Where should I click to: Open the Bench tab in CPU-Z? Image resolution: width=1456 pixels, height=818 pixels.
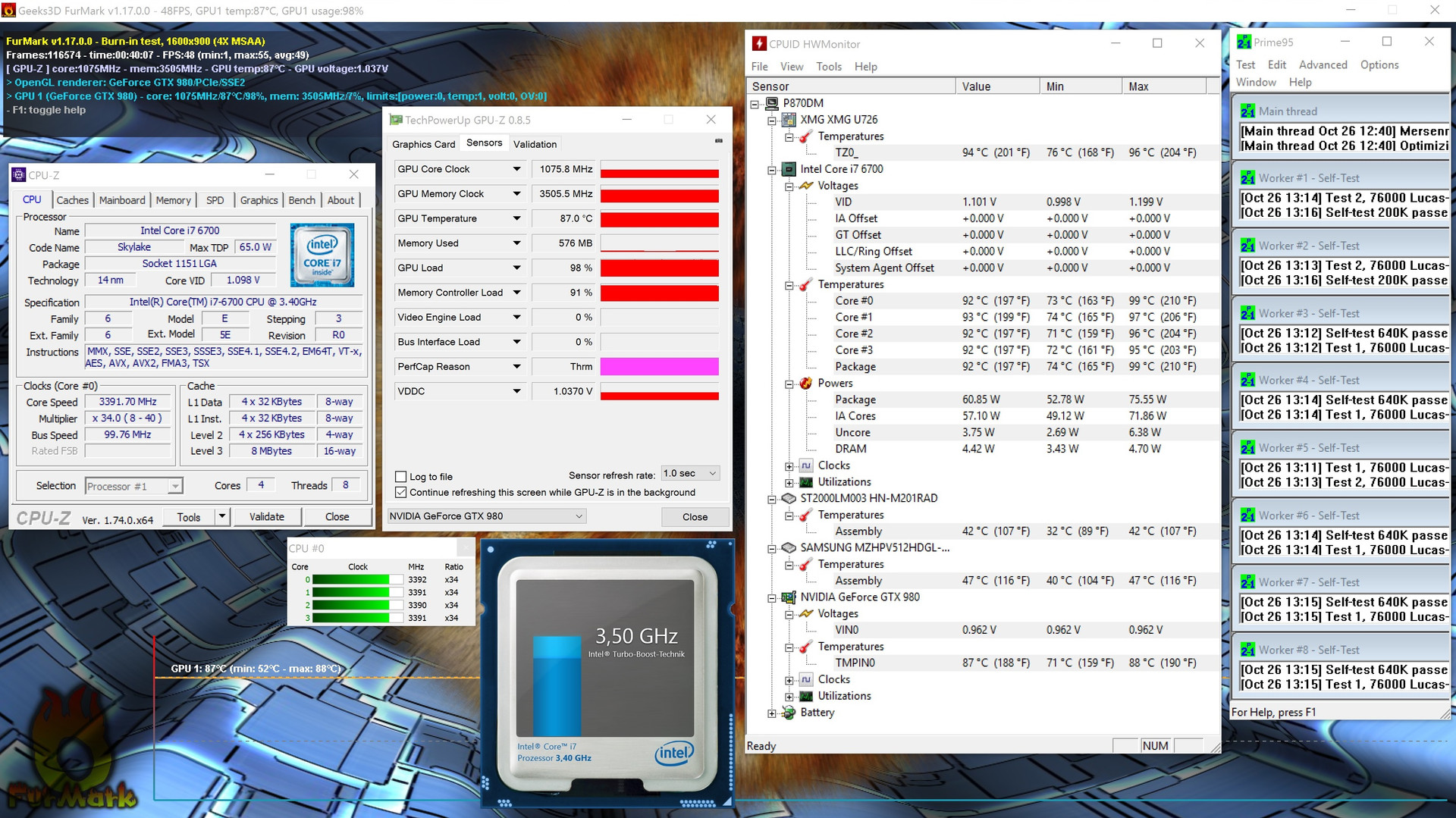(302, 200)
